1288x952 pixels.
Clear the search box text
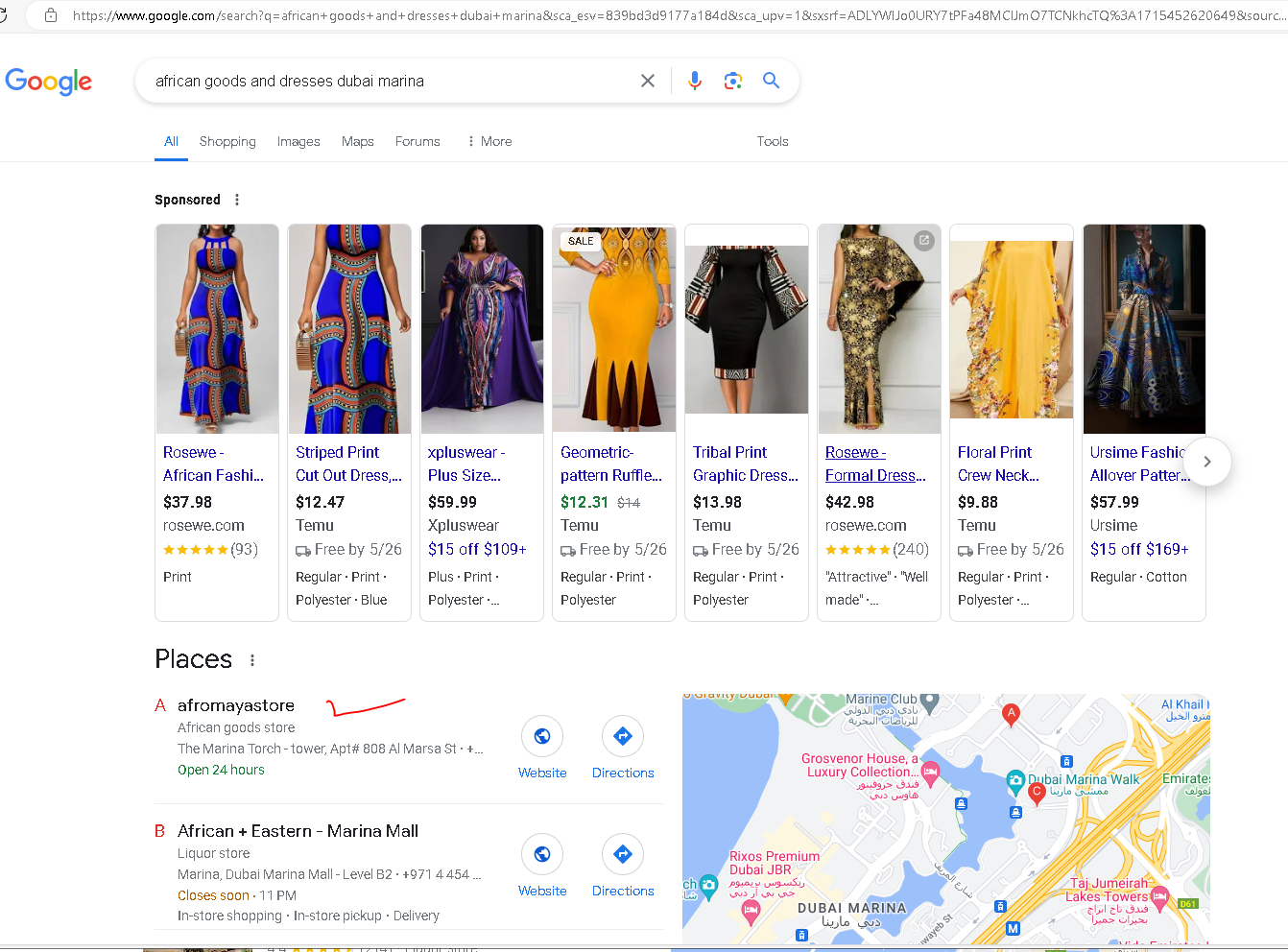pyautogui.click(x=648, y=82)
